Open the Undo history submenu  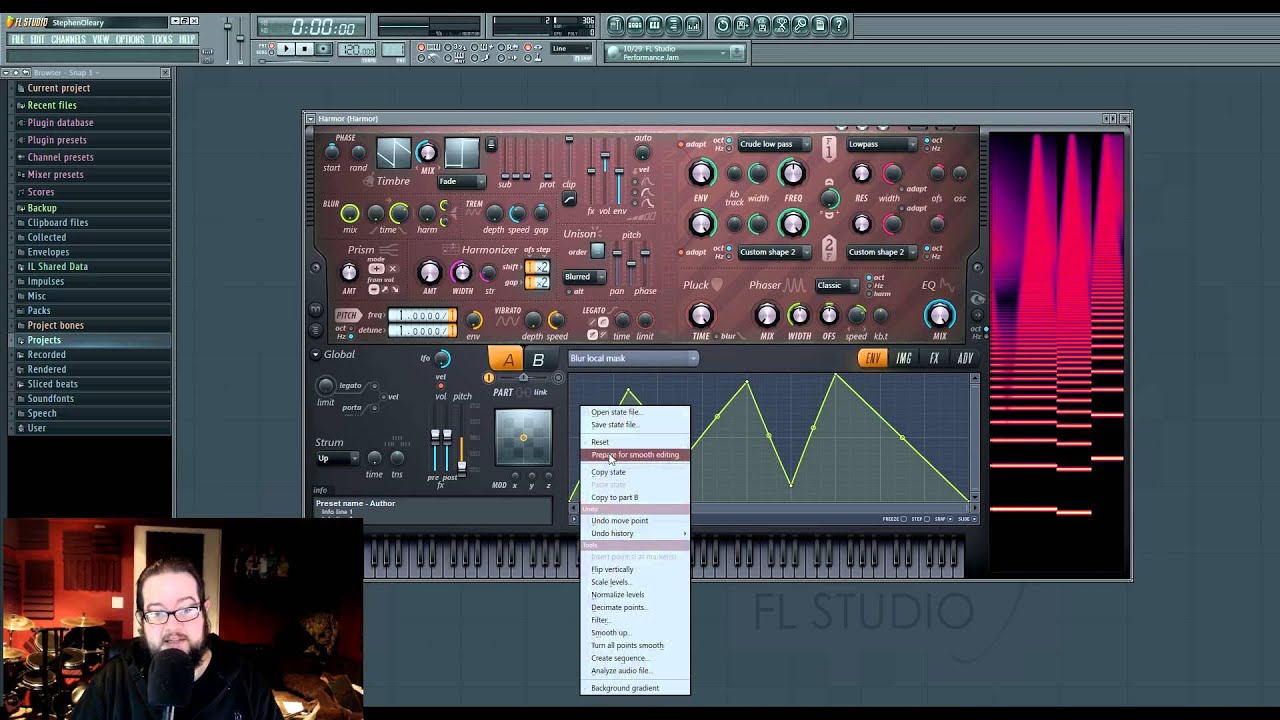pyautogui.click(x=634, y=533)
